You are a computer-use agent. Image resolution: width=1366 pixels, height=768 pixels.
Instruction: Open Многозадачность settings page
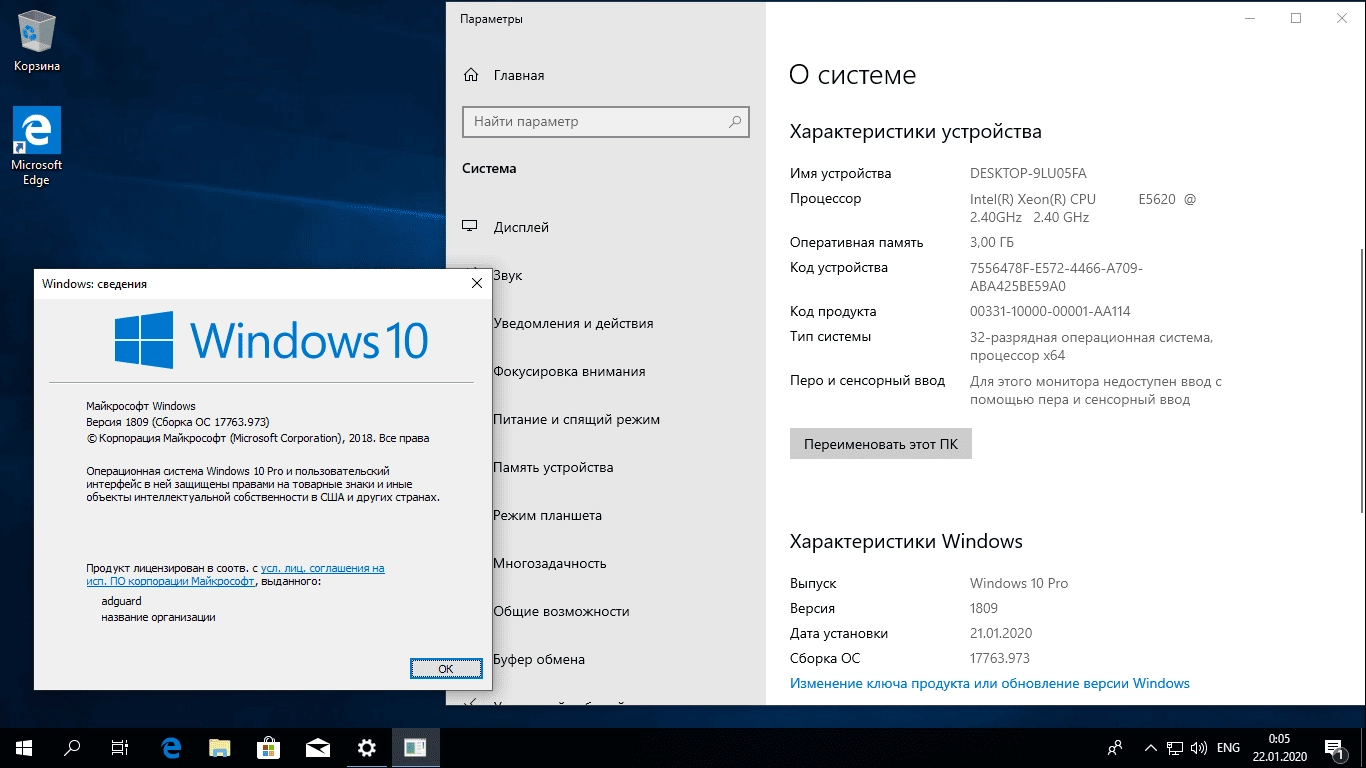coord(550,563)
